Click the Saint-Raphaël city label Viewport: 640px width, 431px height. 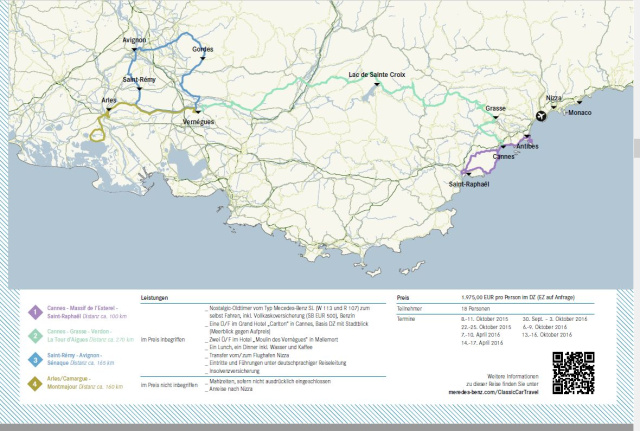[x=469, y=185]
